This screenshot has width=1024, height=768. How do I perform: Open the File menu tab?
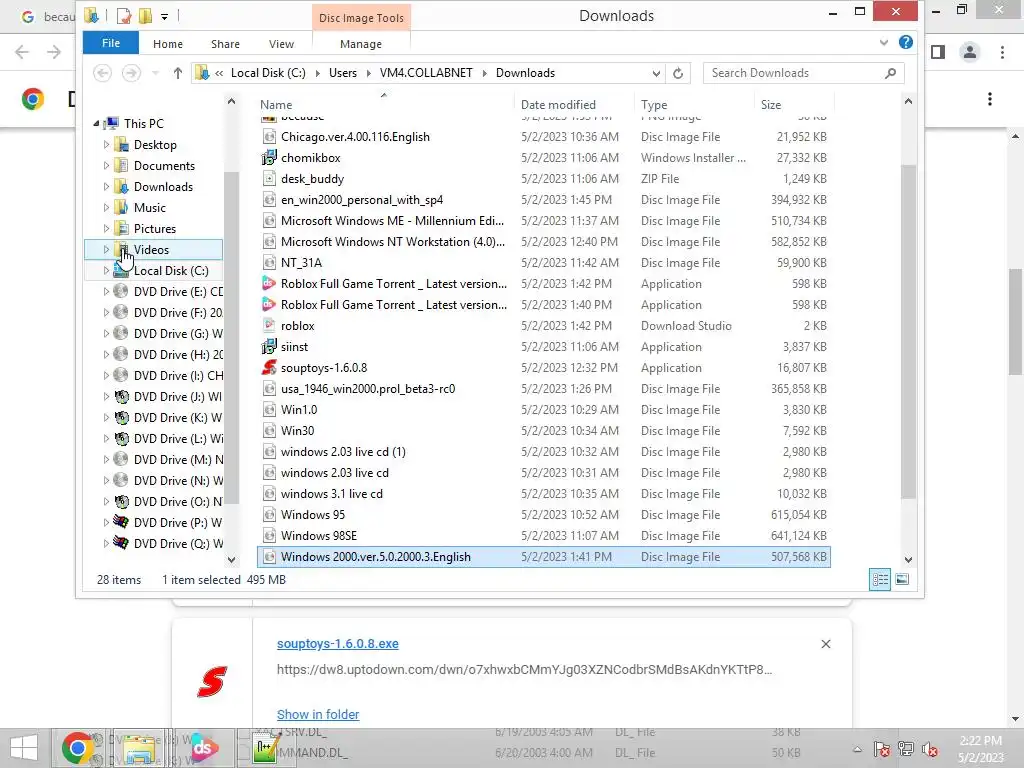111,43
